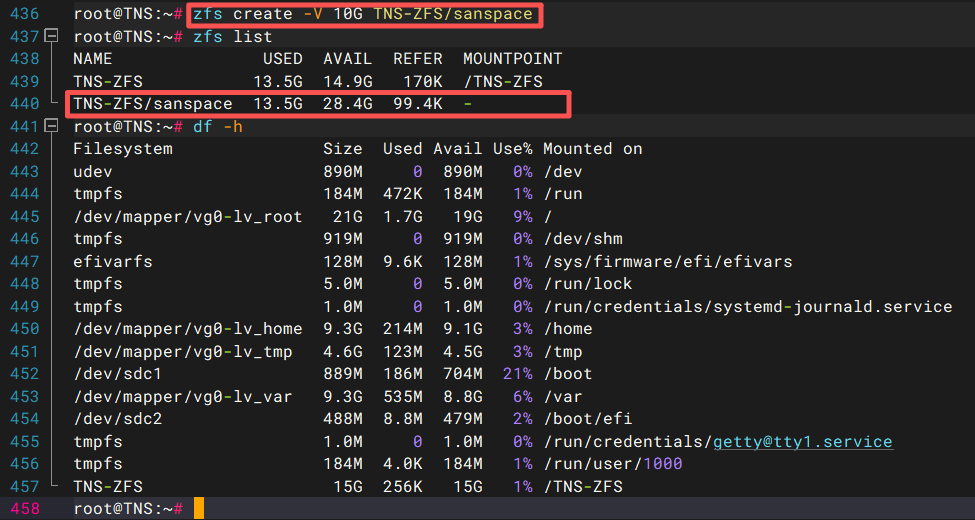Click the 'Filesystem' column header
Image resolution: width=975 pixels, height=520 pixels.
pos(123,149)
